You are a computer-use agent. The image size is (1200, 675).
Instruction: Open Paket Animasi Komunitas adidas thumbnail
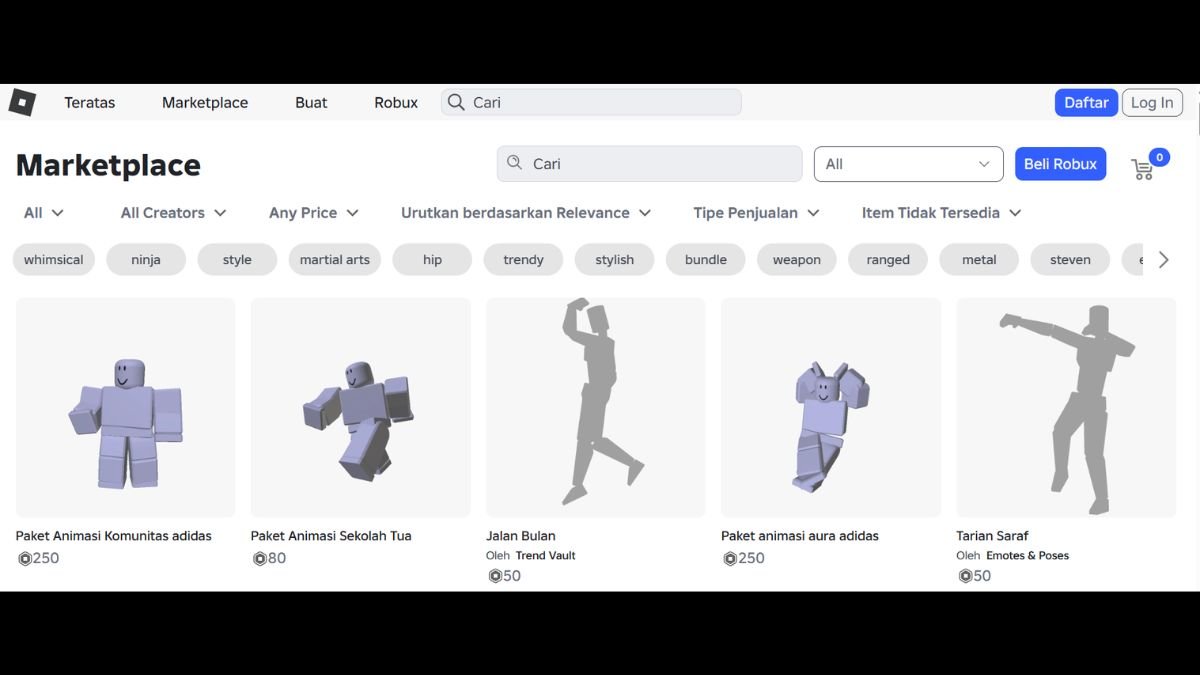(125, 407)
